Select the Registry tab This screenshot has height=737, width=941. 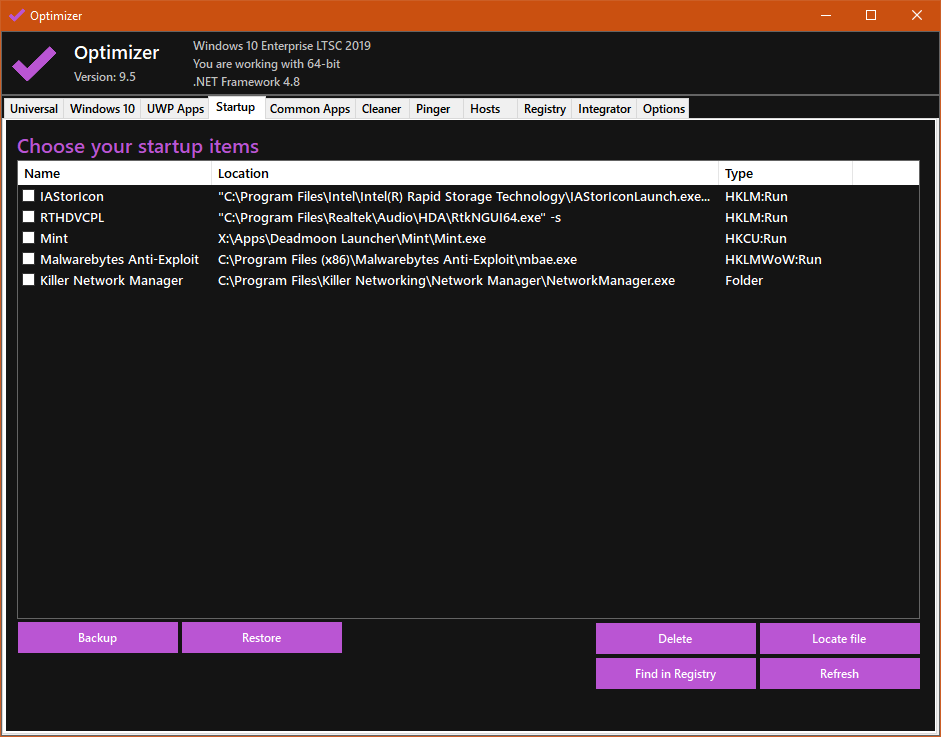pyautogui.click(x=544, y=109)
